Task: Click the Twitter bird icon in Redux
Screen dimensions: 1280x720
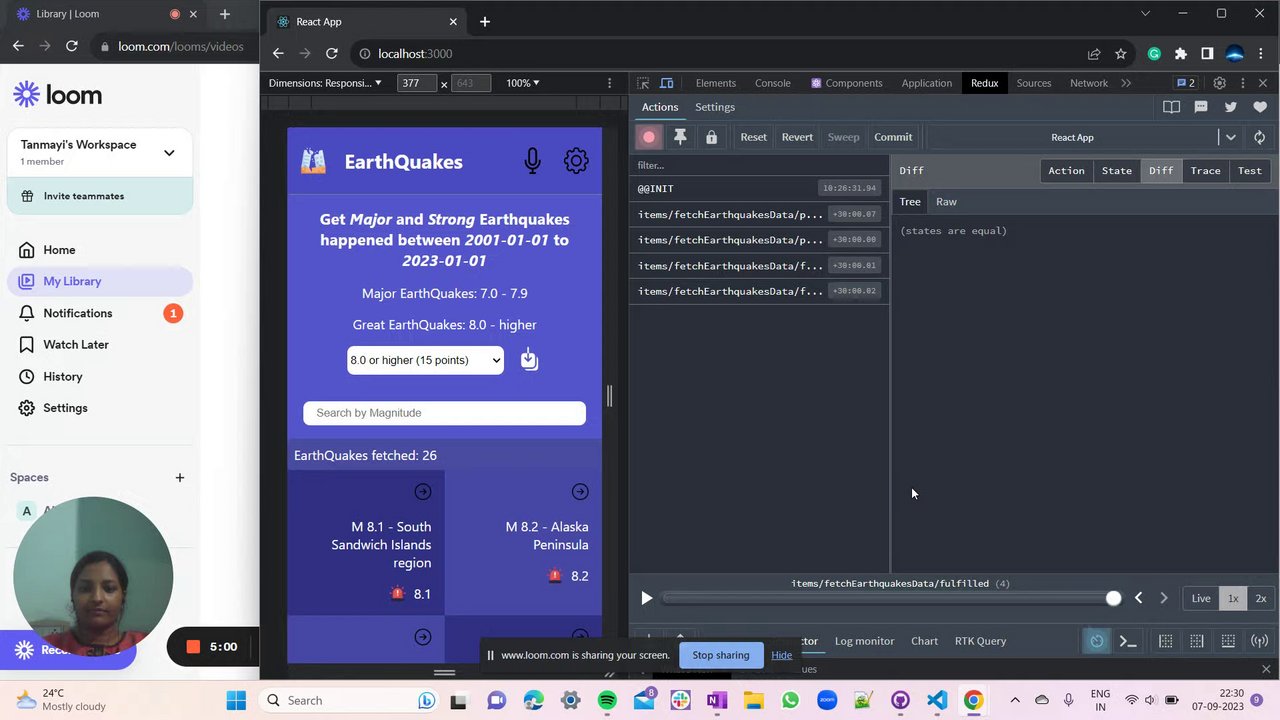Action: pos(1231,107)
